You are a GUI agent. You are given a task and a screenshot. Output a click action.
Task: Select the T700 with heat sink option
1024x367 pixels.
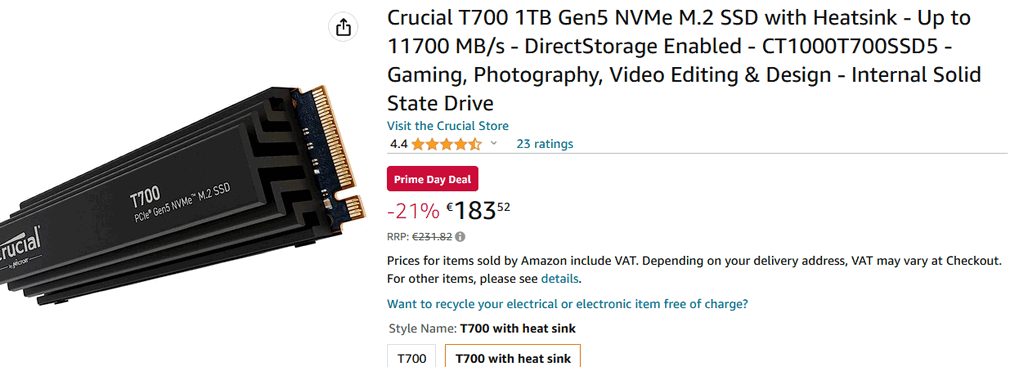click(x=513, y=357)
